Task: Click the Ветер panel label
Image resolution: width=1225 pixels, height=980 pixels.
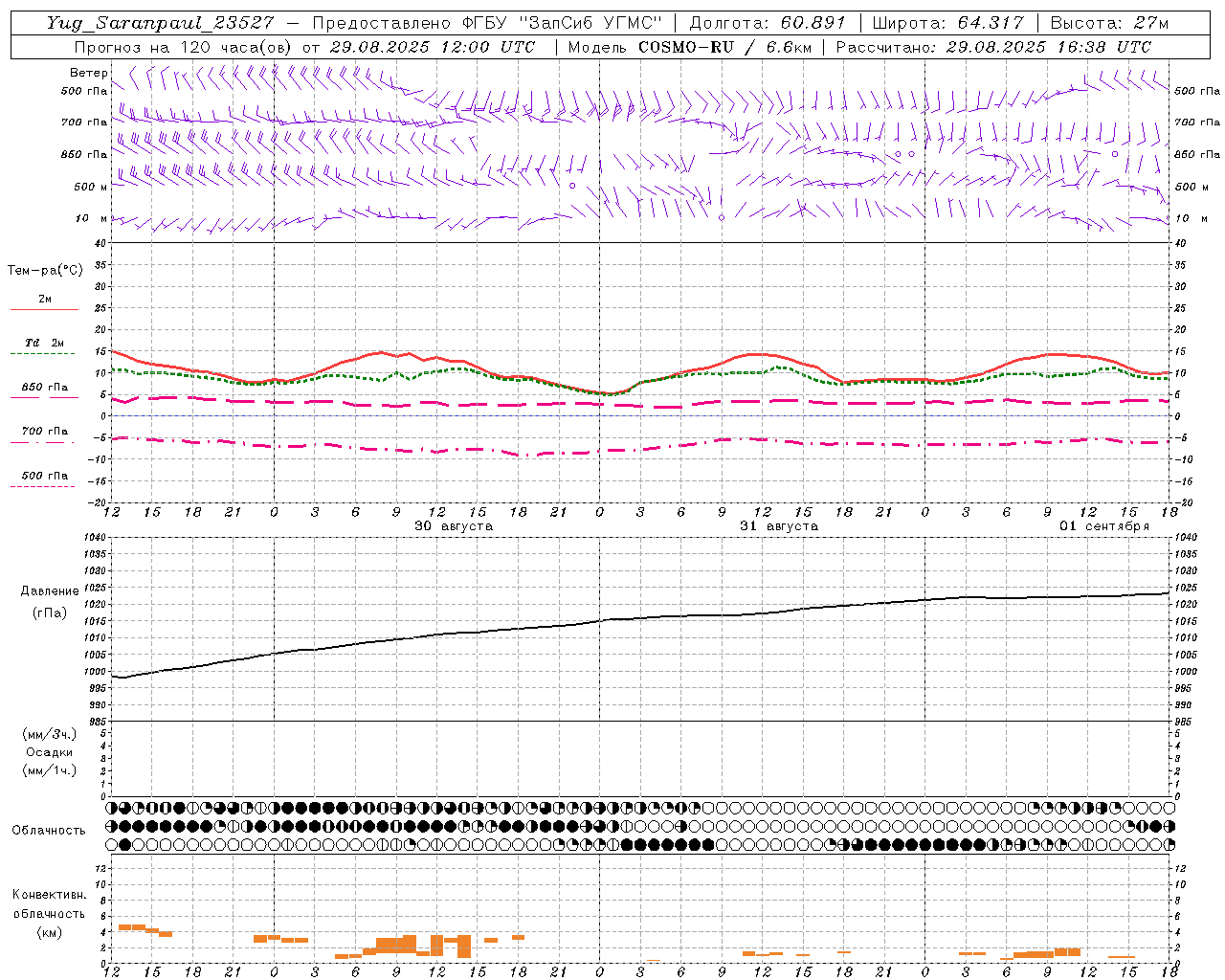Action: click(x=89, y=73)
